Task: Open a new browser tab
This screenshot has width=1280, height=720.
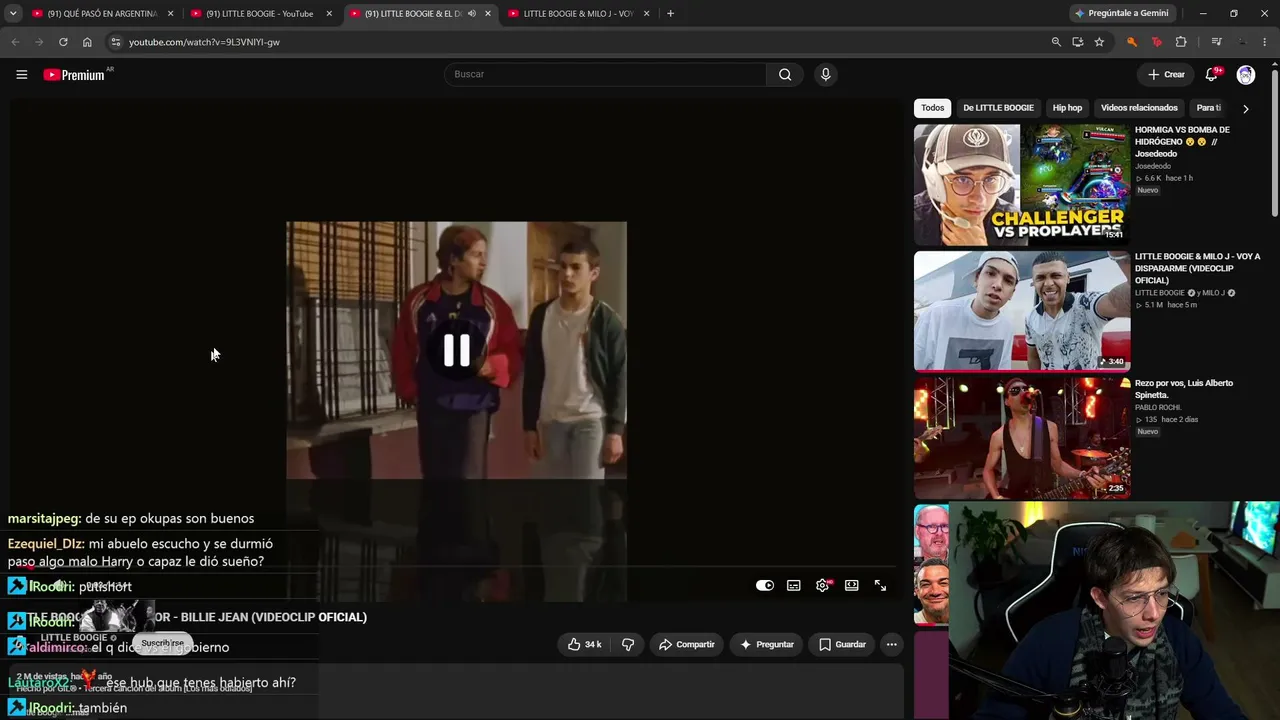Action: coord(670,14)
